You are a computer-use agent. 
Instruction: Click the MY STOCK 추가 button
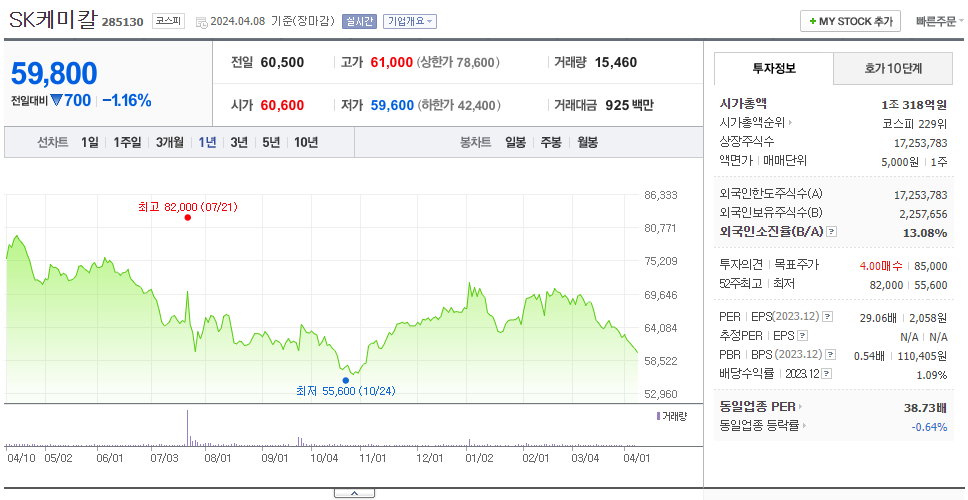[850, 21]
